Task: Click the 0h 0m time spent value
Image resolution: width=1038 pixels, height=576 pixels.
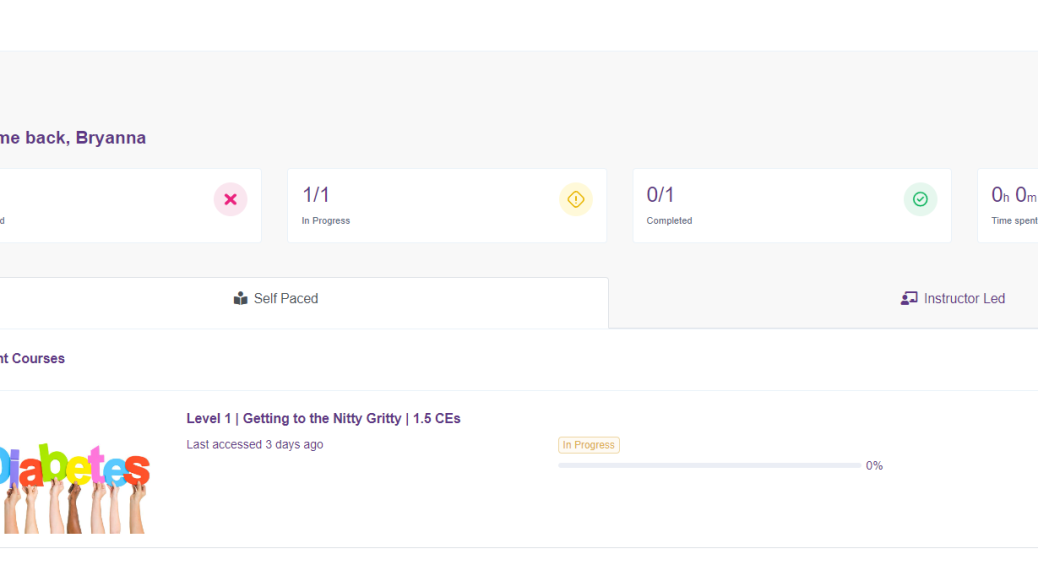Action: click(x=1013, y=195)
